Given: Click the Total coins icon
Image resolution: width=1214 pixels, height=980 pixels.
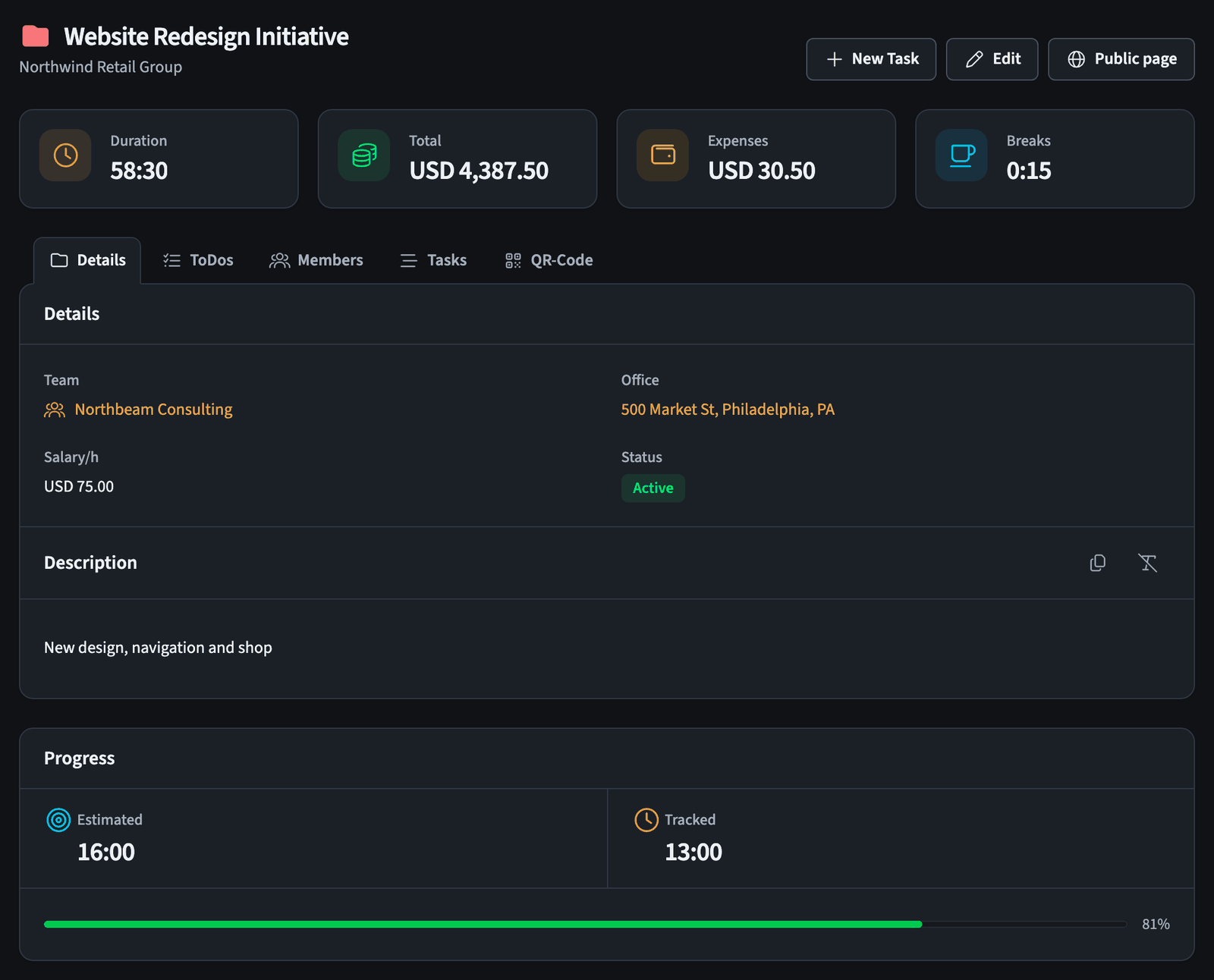Looking at the screenshot, I should pos(364,155).
